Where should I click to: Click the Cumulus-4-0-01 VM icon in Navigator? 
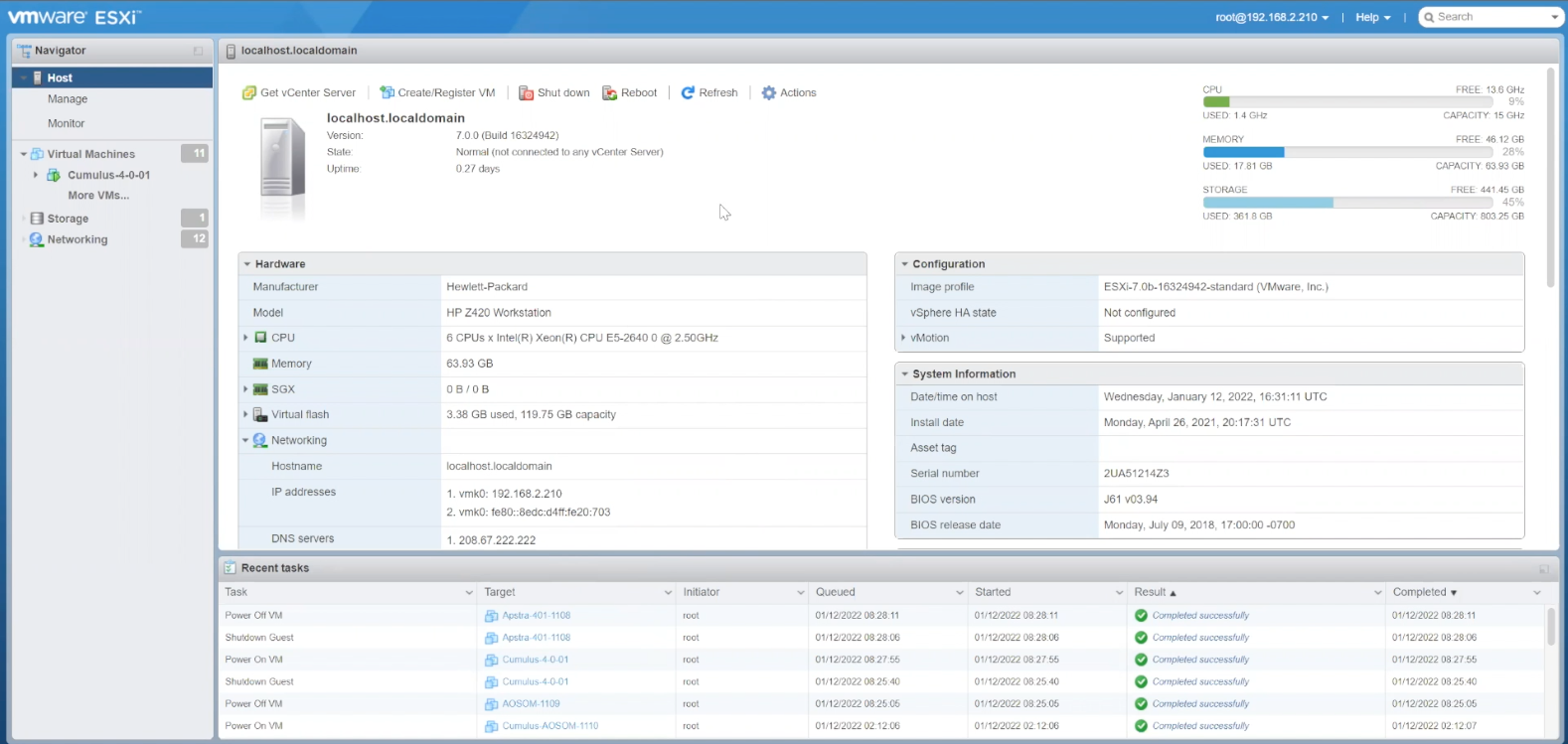(x=54, y=175)
